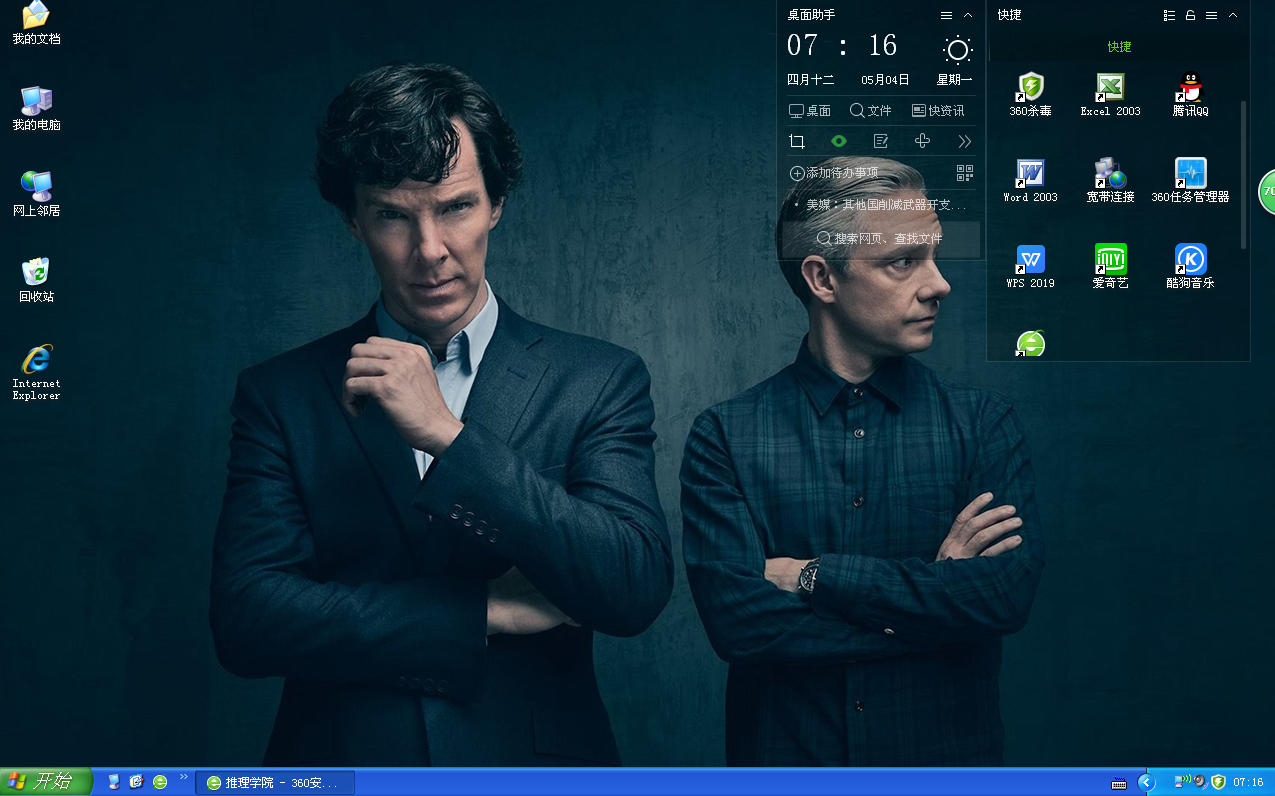
Task: Click the date 05月04日 in 桌面助手
Action: pos(885,80)
